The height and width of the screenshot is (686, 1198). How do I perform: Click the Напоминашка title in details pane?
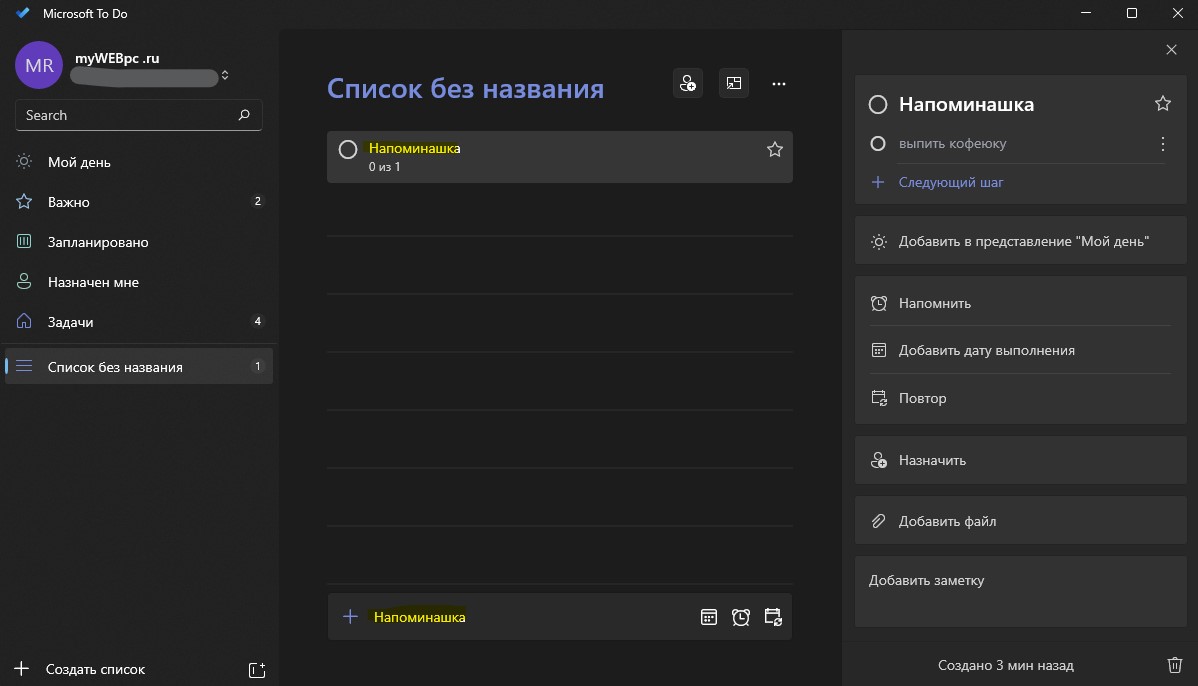[x=966, y=105]
